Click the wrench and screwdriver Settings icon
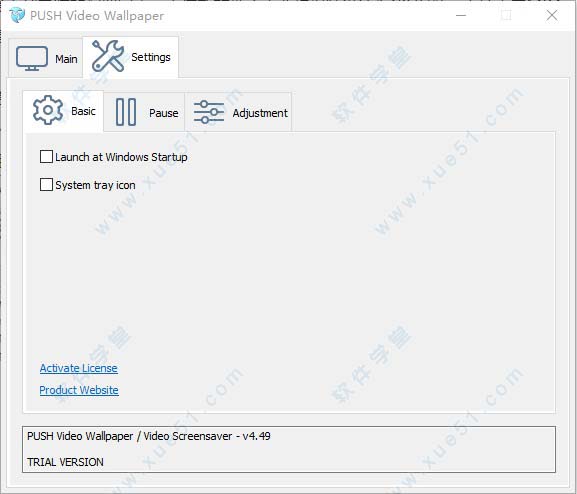Viewport: 577px width, 494px height. [x=108, y=56]
